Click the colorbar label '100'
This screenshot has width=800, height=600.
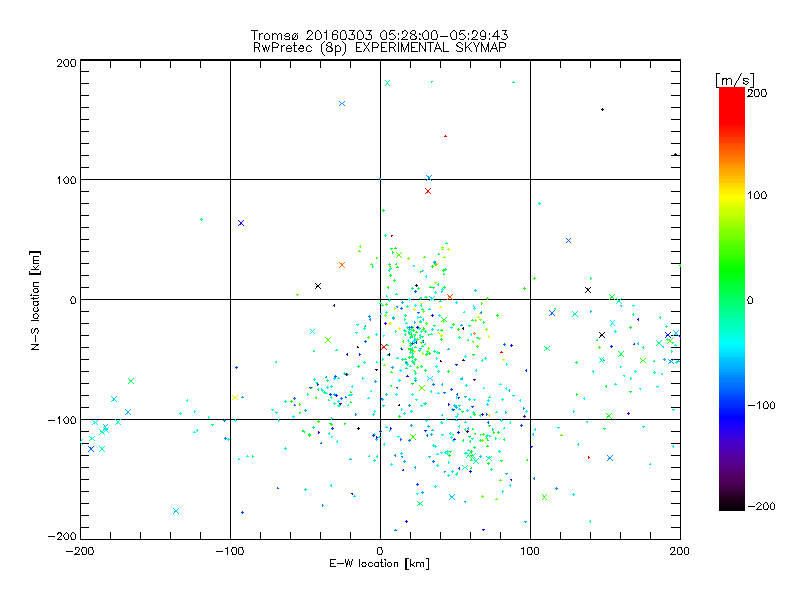pos(757,195)
